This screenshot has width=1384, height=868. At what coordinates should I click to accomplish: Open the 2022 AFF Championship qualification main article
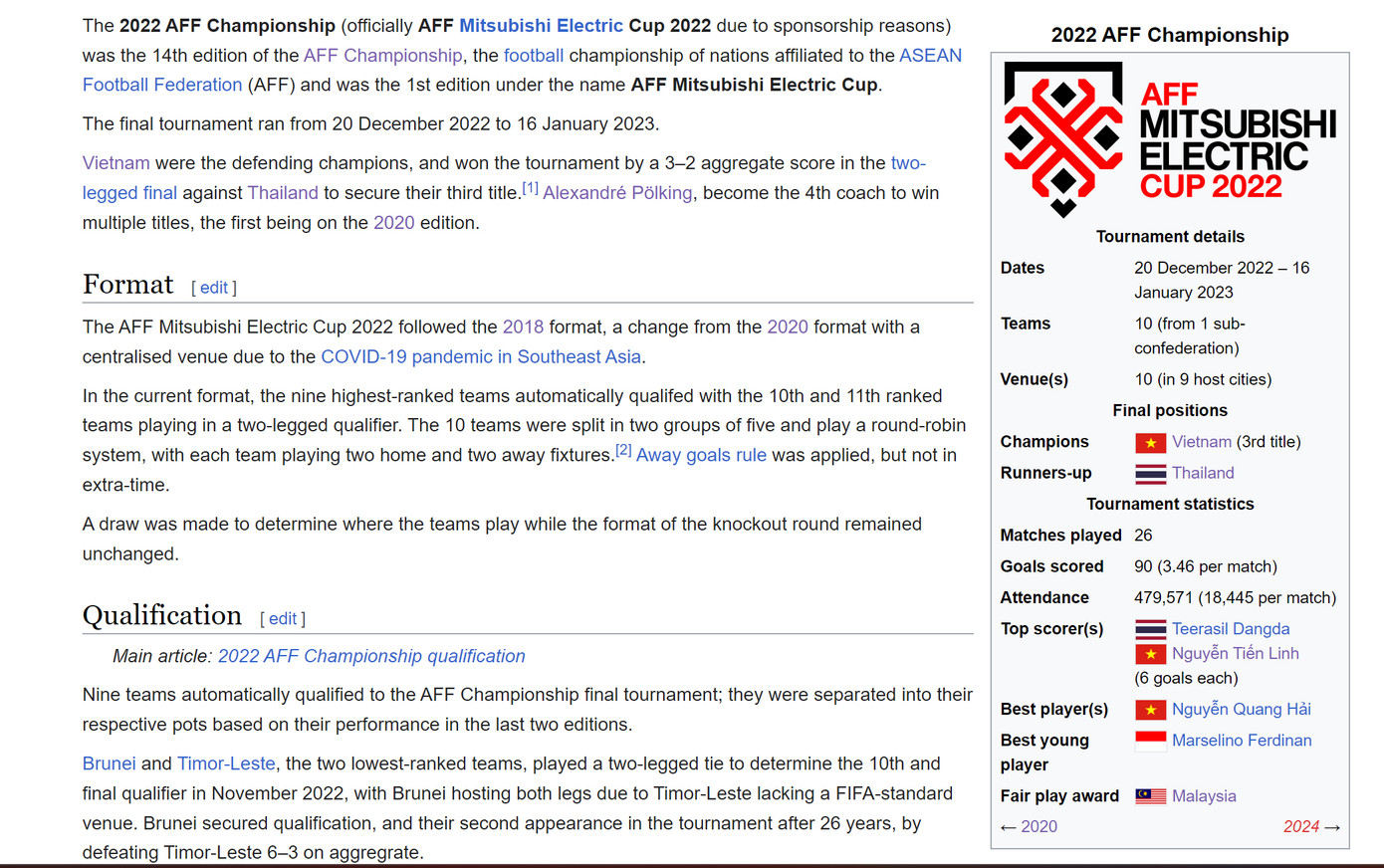pos(371,656)
